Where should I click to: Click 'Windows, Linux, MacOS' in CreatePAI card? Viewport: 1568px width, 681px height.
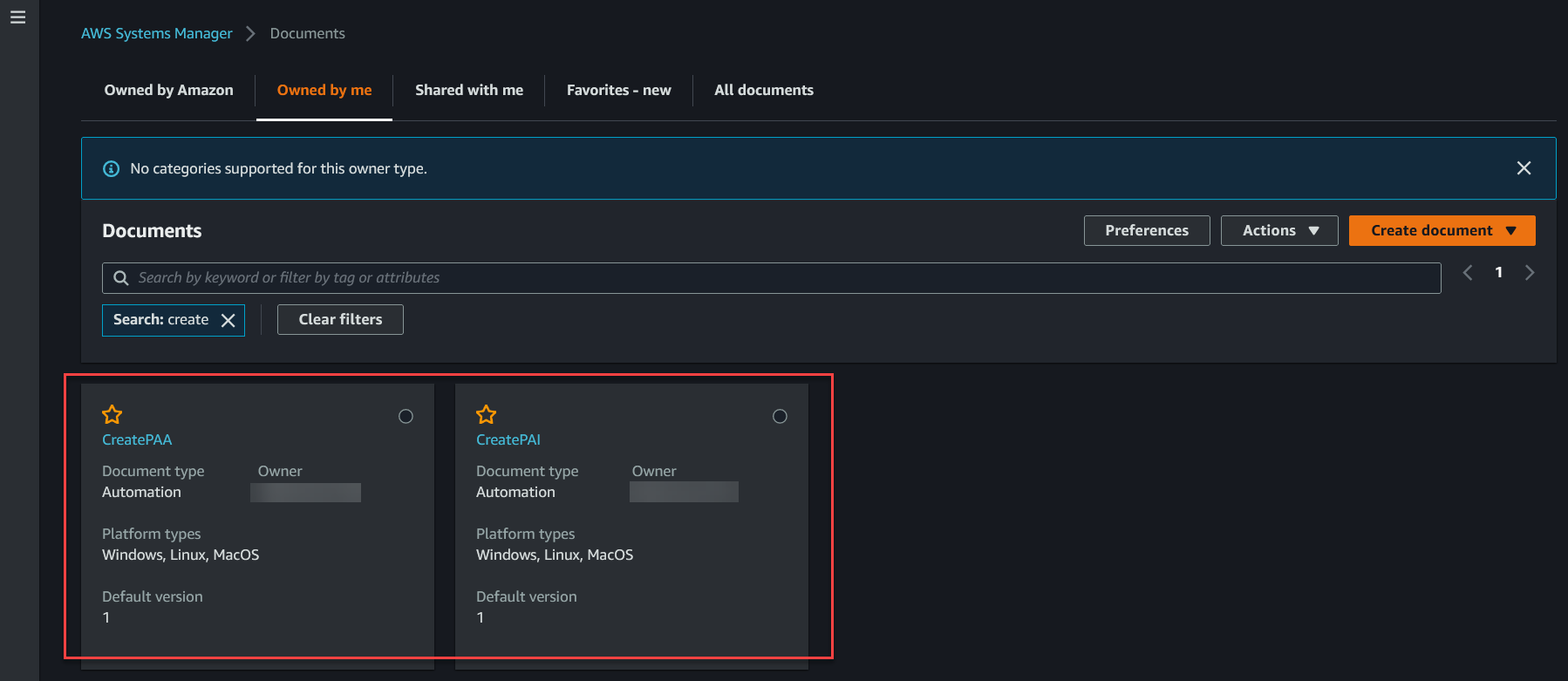(555, 555)
